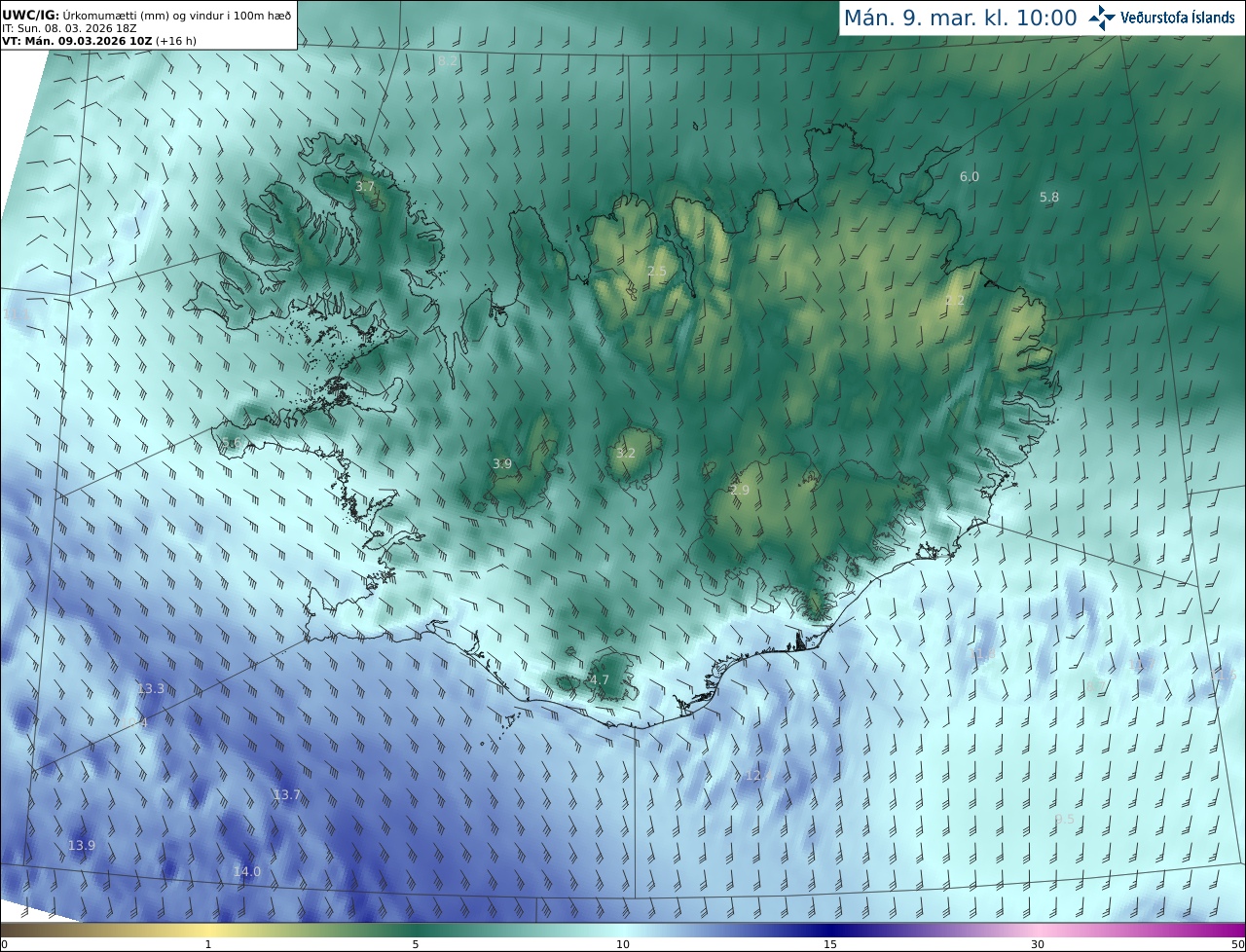Click the VT: Mán. 09.03.2026 10Z line

[x=99, y=41]
